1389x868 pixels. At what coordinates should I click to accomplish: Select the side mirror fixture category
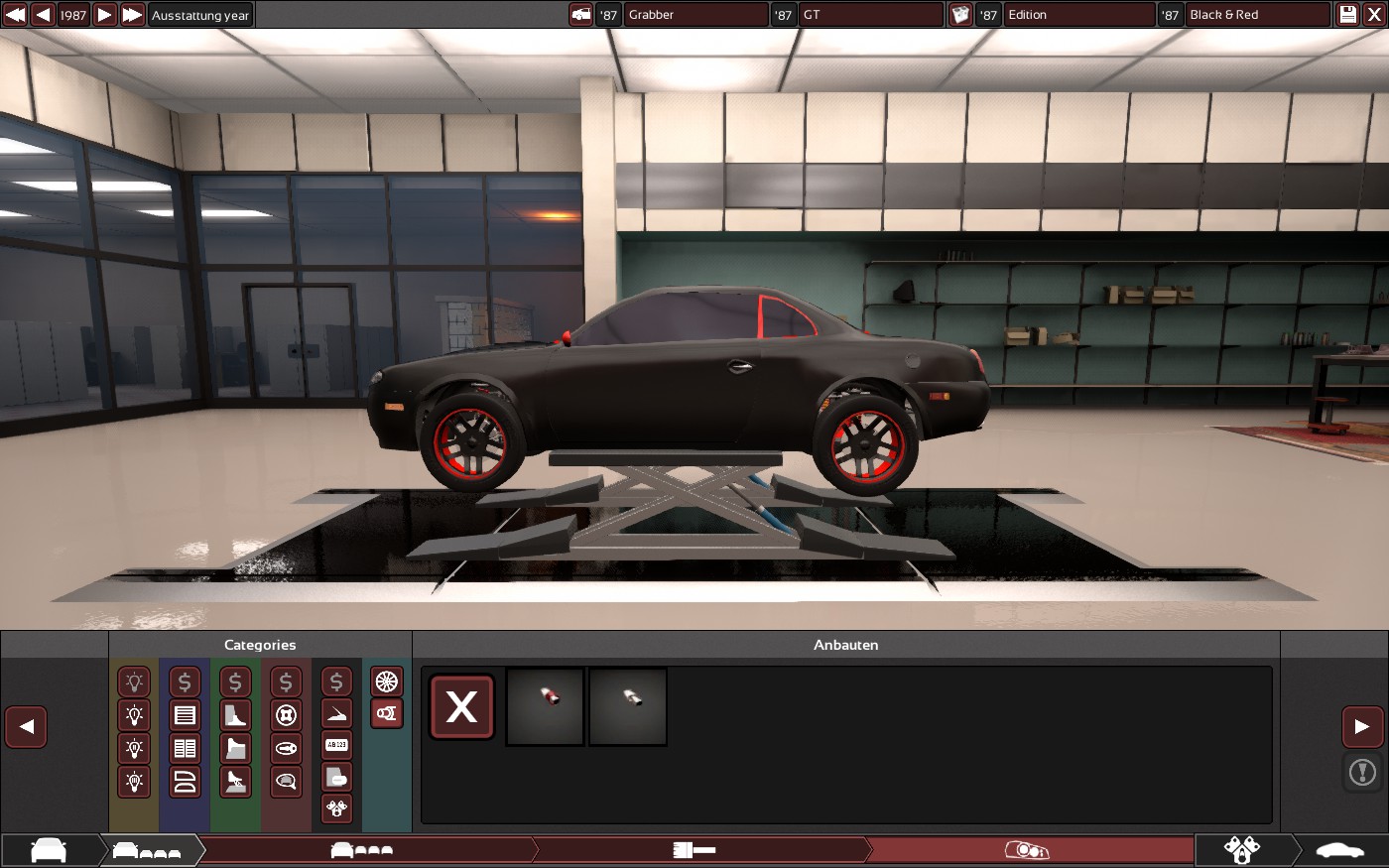286,781
